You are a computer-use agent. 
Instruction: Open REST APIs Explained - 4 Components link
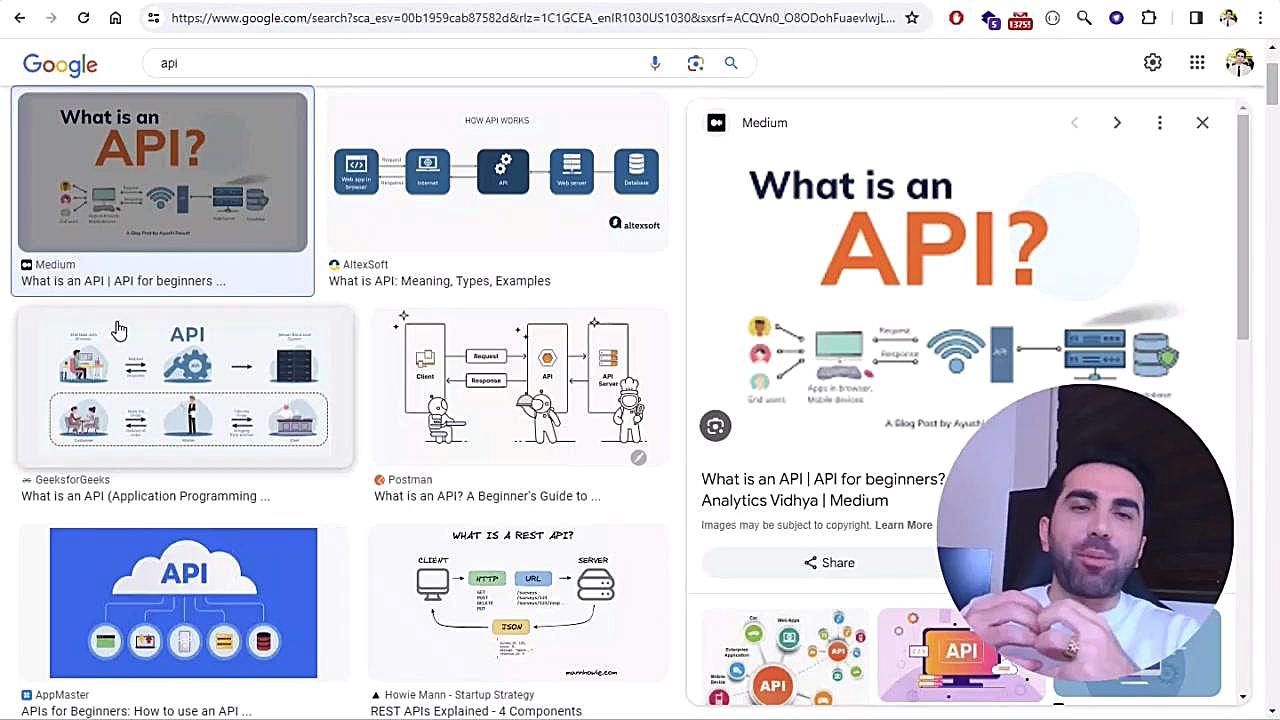pos(476,711)
